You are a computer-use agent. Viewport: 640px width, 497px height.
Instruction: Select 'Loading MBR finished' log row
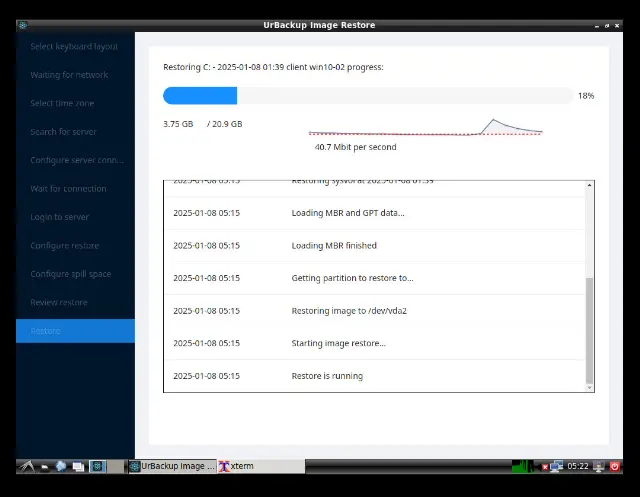click(x=374, y=246)
